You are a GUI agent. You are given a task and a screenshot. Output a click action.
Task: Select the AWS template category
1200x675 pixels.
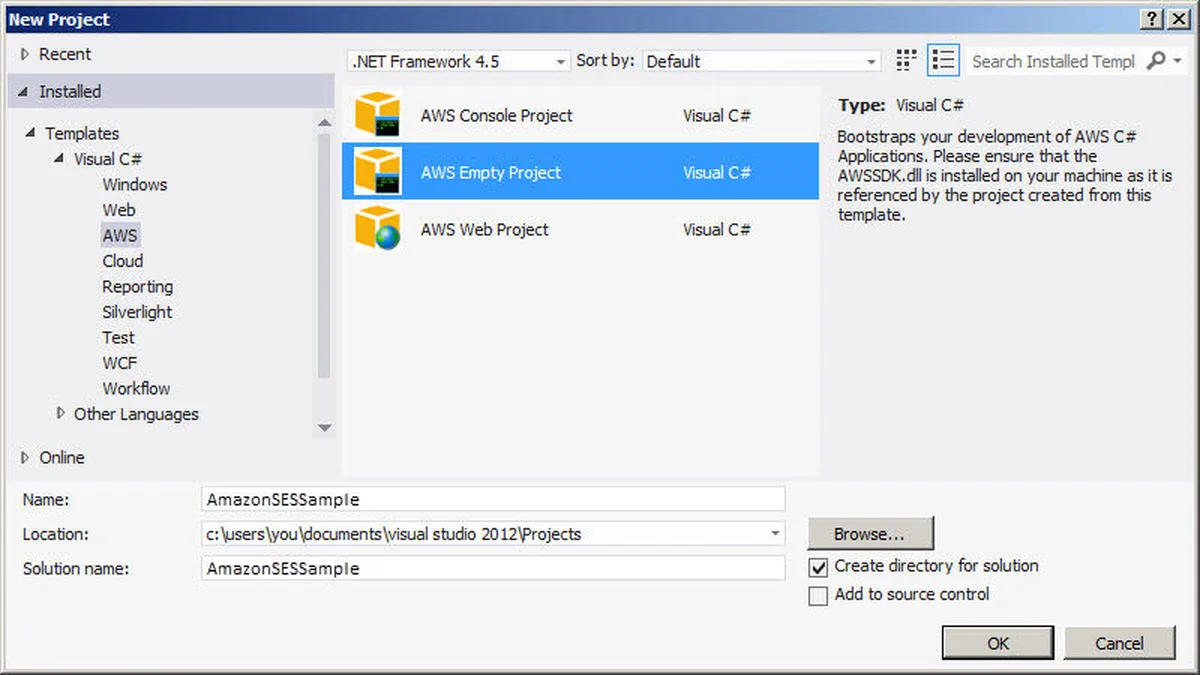[x=120, y=235]
